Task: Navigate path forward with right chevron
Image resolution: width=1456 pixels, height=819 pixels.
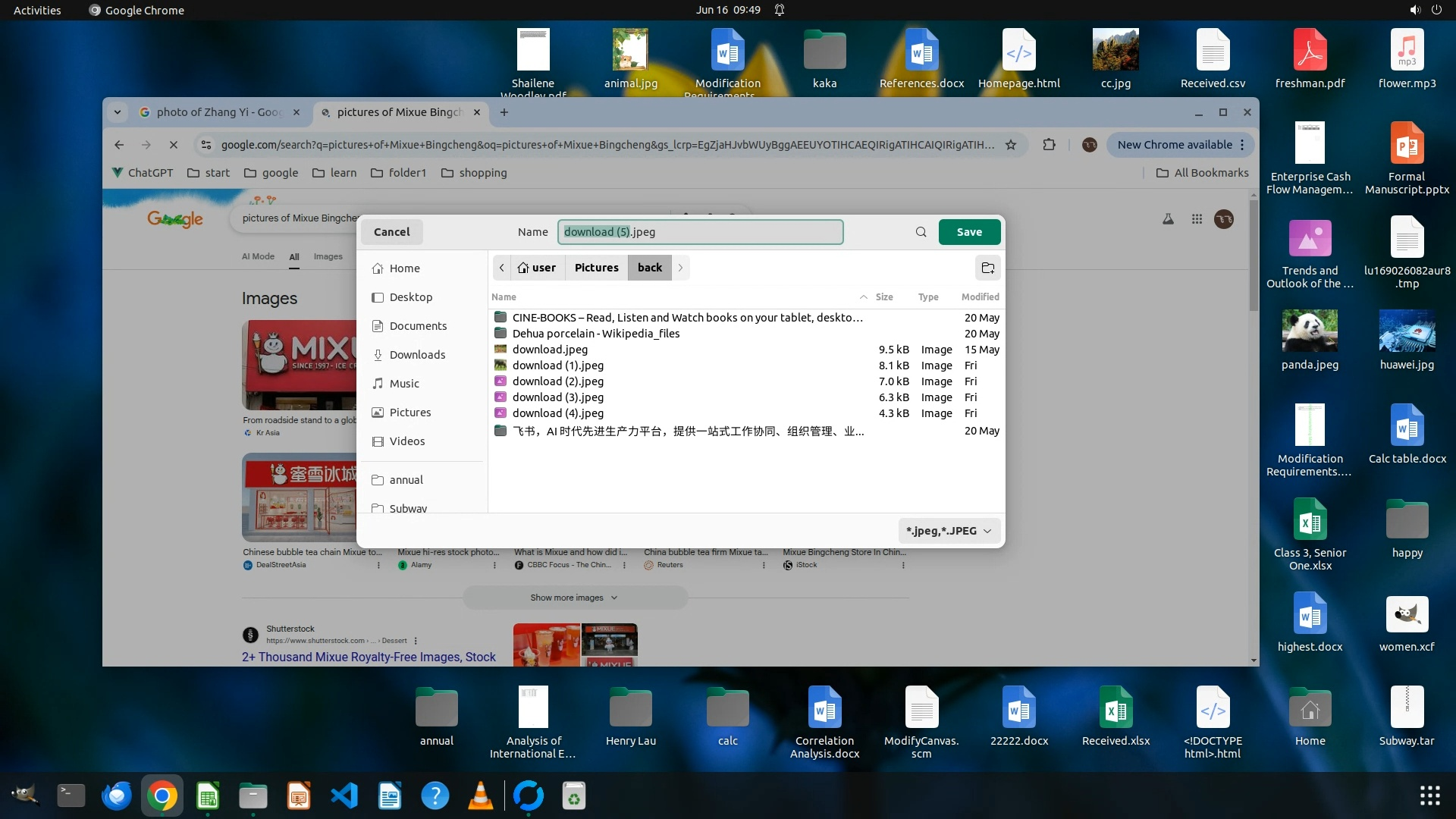Action: click(x=680, y=268)
